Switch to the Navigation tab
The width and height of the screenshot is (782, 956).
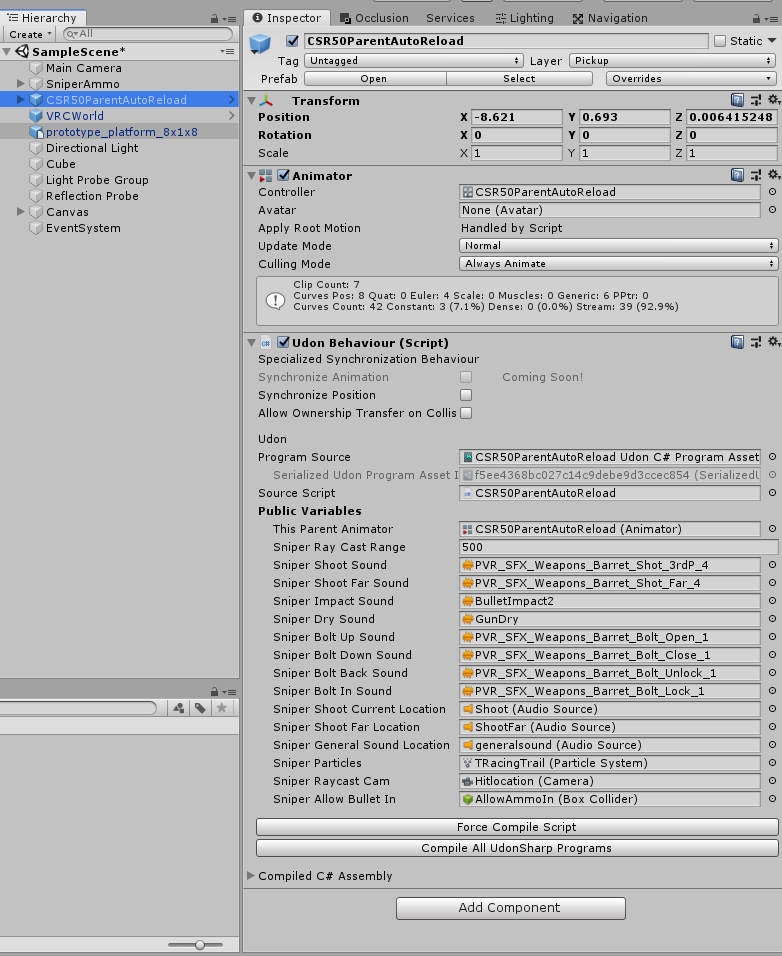click(x=610, y=18)
